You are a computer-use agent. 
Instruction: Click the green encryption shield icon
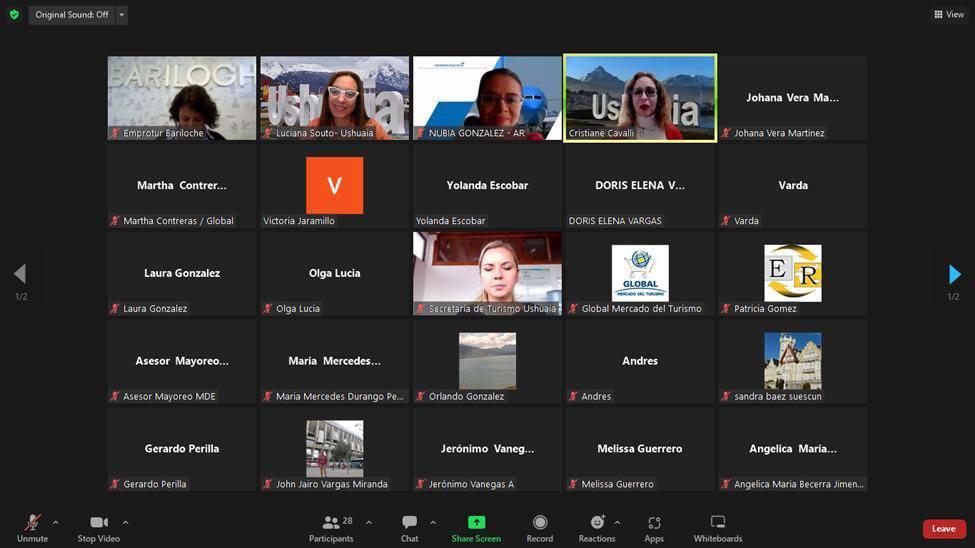point(14,15)
